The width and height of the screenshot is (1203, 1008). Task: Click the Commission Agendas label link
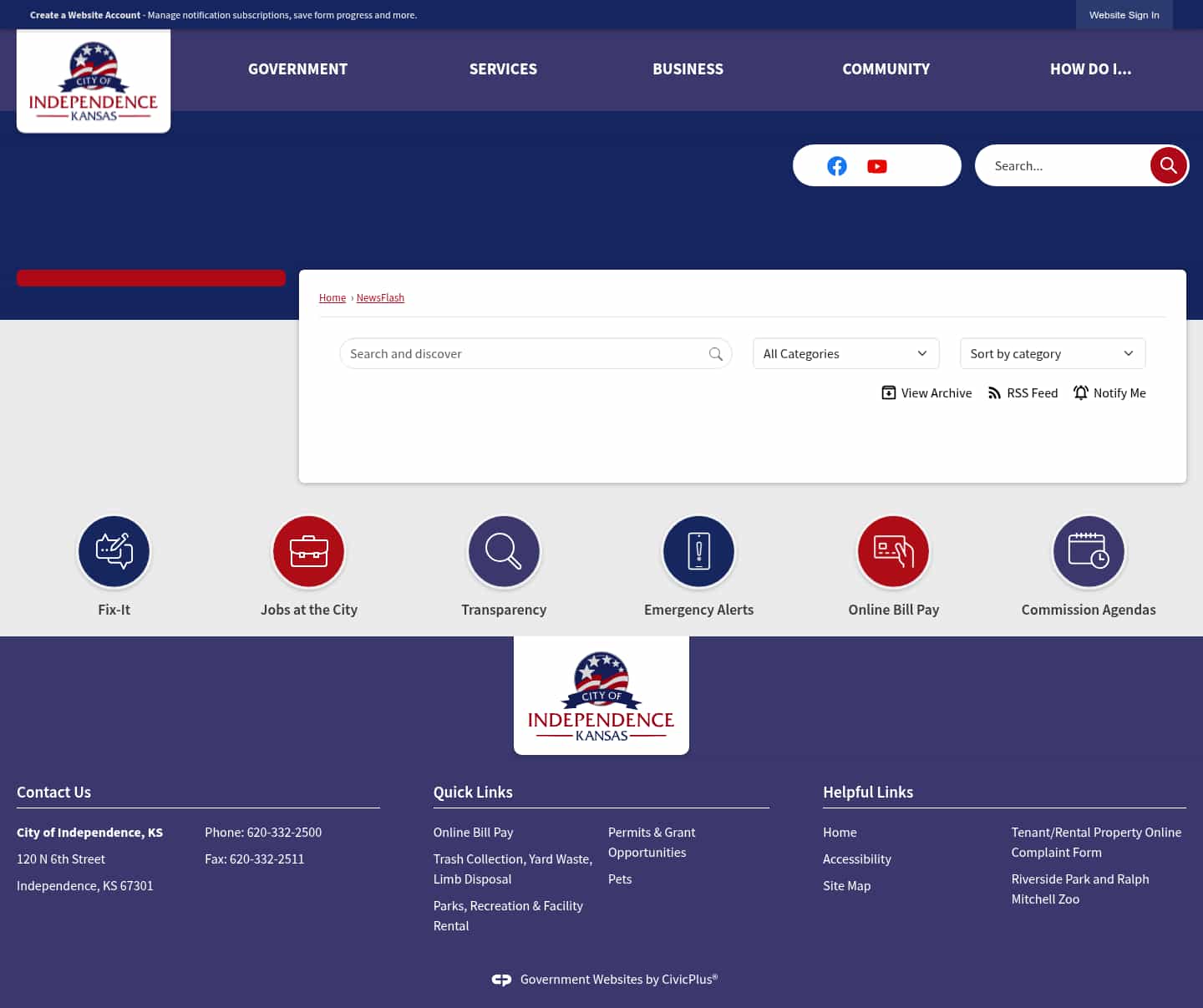click(1089, 610)
